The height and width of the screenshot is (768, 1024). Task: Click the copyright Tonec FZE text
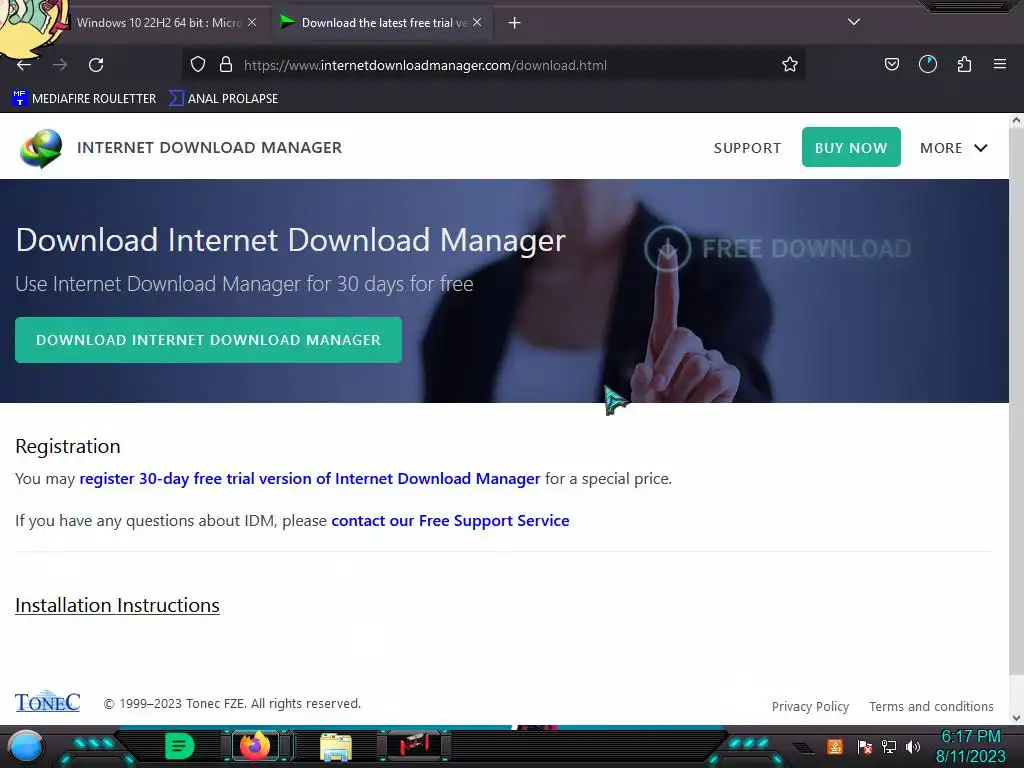point(232,703)
